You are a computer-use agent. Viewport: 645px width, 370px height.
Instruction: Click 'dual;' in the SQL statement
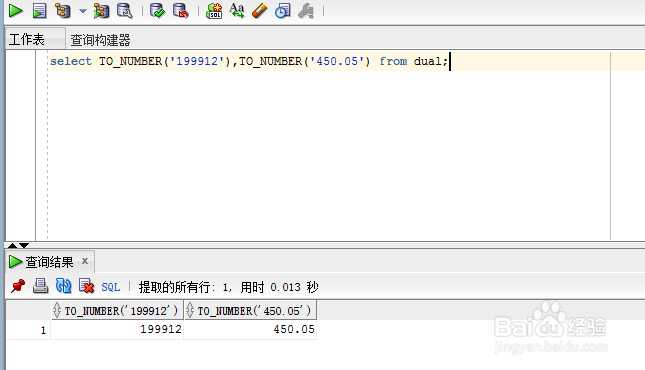point(431,61)
